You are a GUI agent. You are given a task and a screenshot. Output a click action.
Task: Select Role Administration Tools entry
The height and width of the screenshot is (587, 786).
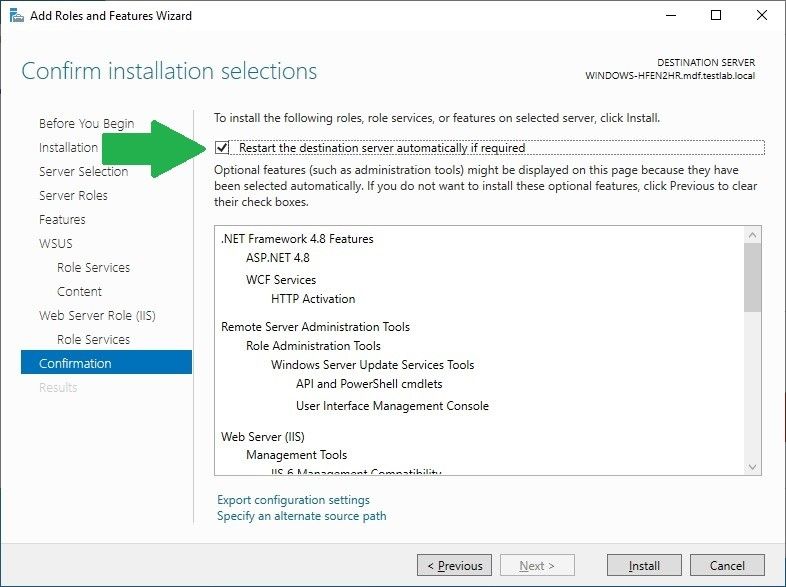click(313, 346)
